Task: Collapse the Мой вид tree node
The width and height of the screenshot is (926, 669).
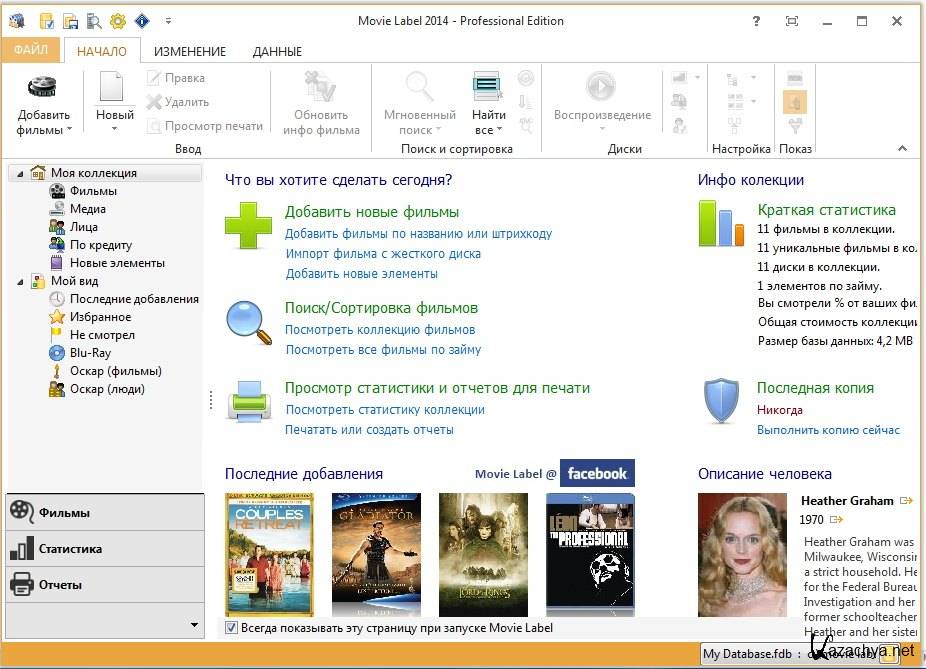Action: click(x=18, y=282)
